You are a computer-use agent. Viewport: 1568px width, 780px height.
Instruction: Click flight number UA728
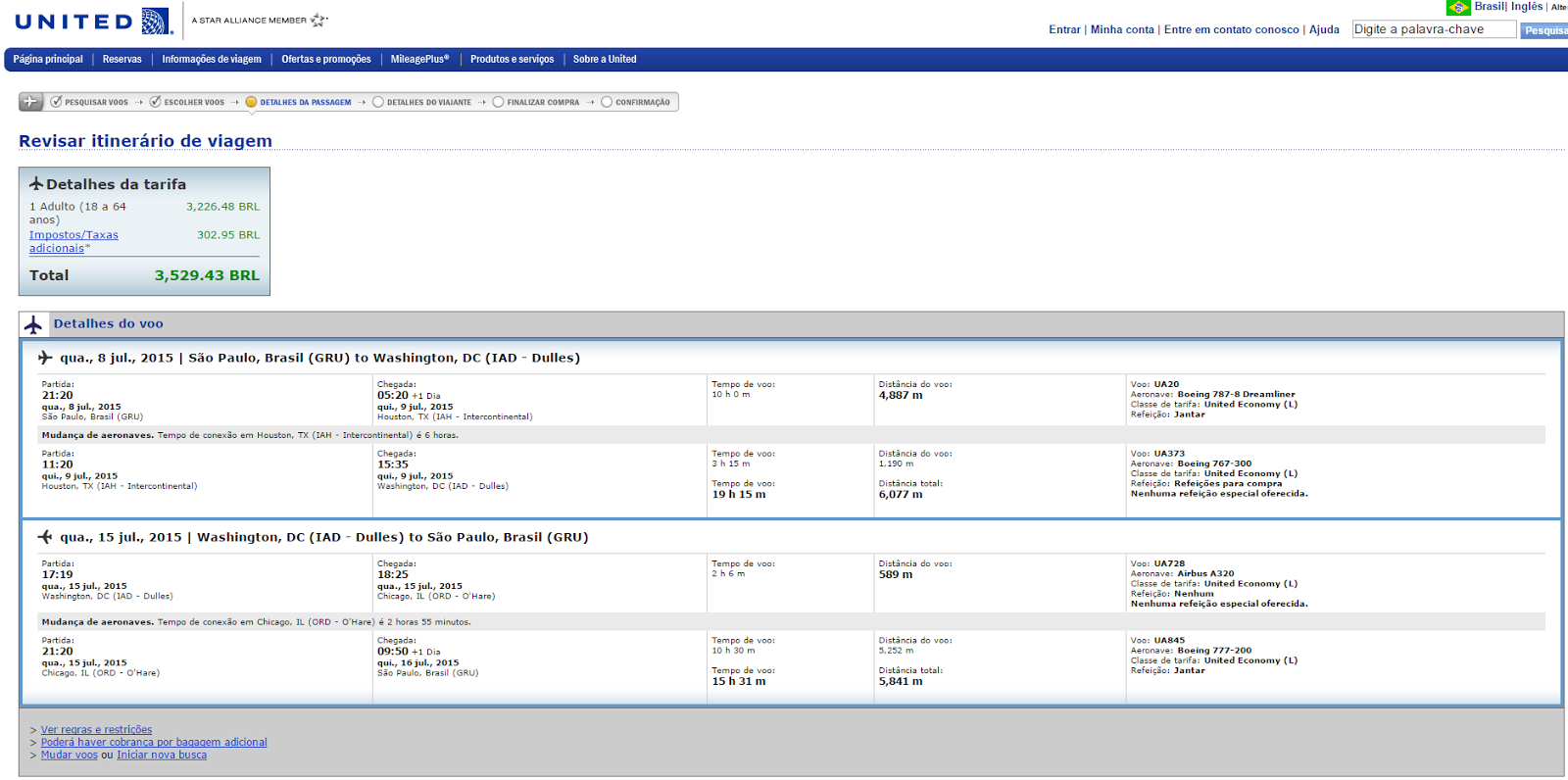tap(1169, 564)
